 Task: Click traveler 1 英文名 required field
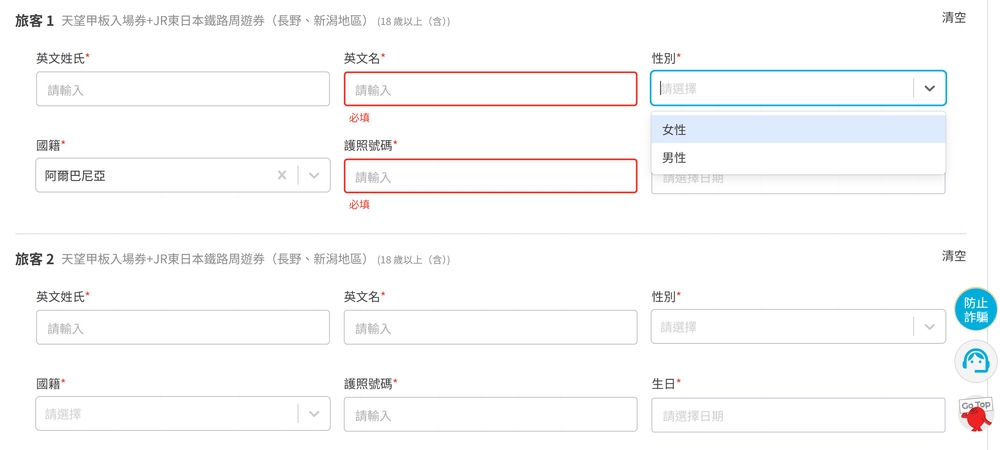[x=490, y=89]
